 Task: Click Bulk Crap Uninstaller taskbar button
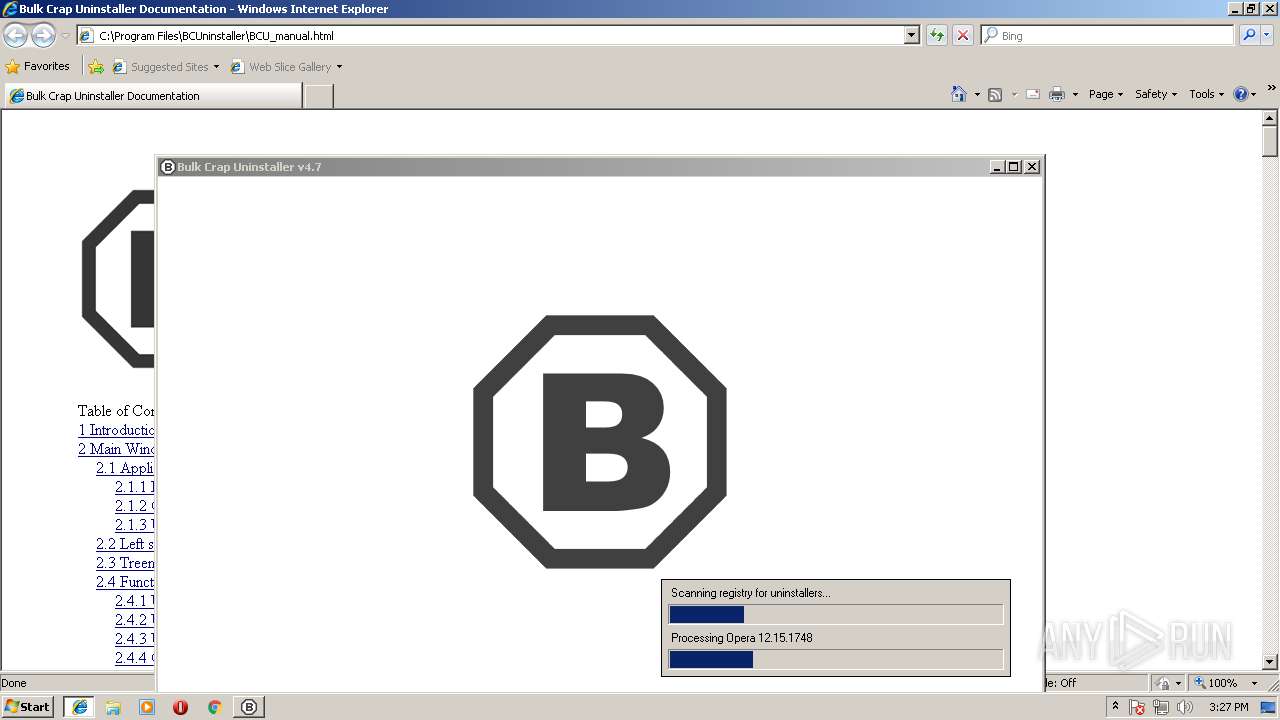tap(249, 707)
